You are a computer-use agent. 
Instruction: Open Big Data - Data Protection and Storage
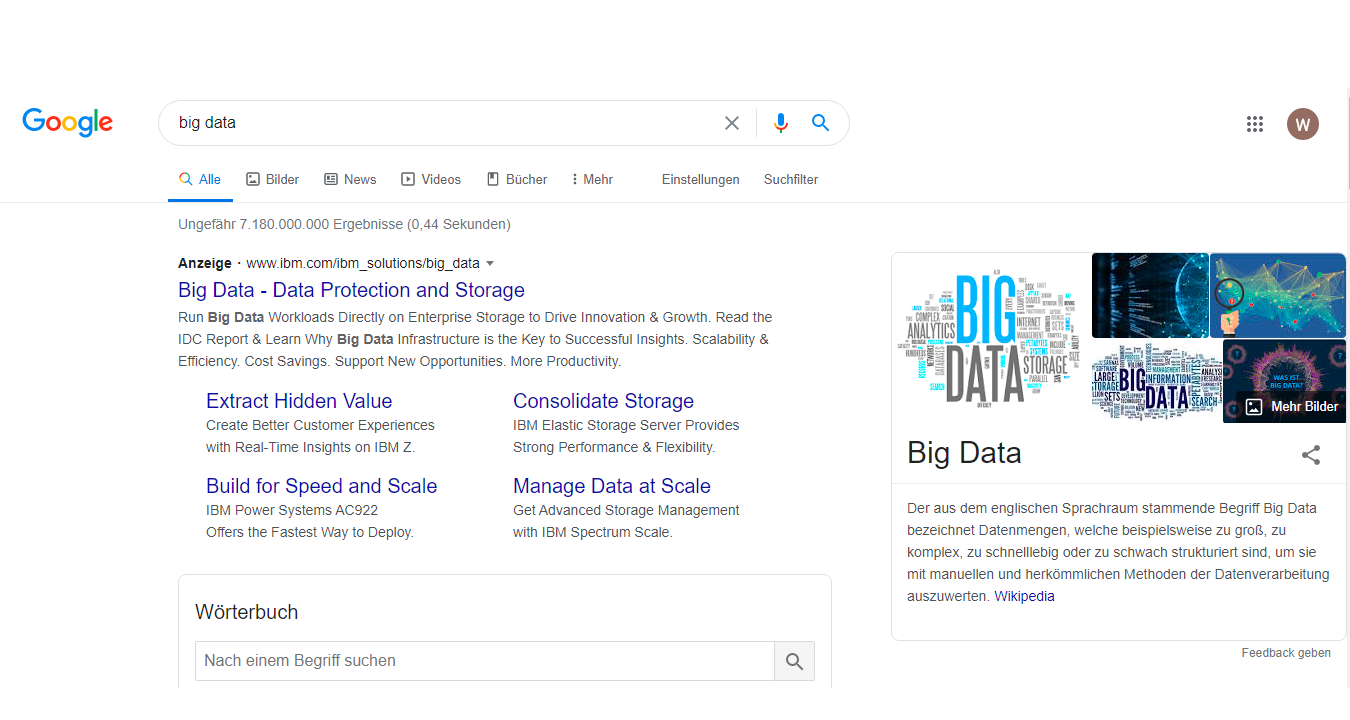pyautogui.click(x=351, y=290)
